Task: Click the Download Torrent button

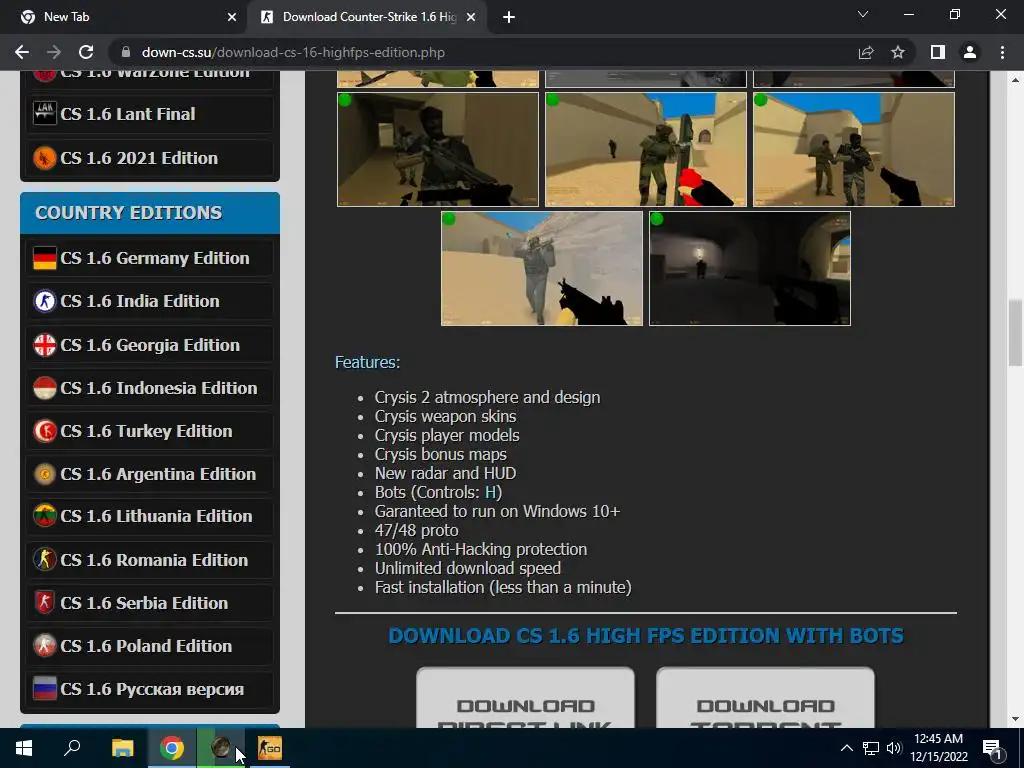Action: point(765,697)
